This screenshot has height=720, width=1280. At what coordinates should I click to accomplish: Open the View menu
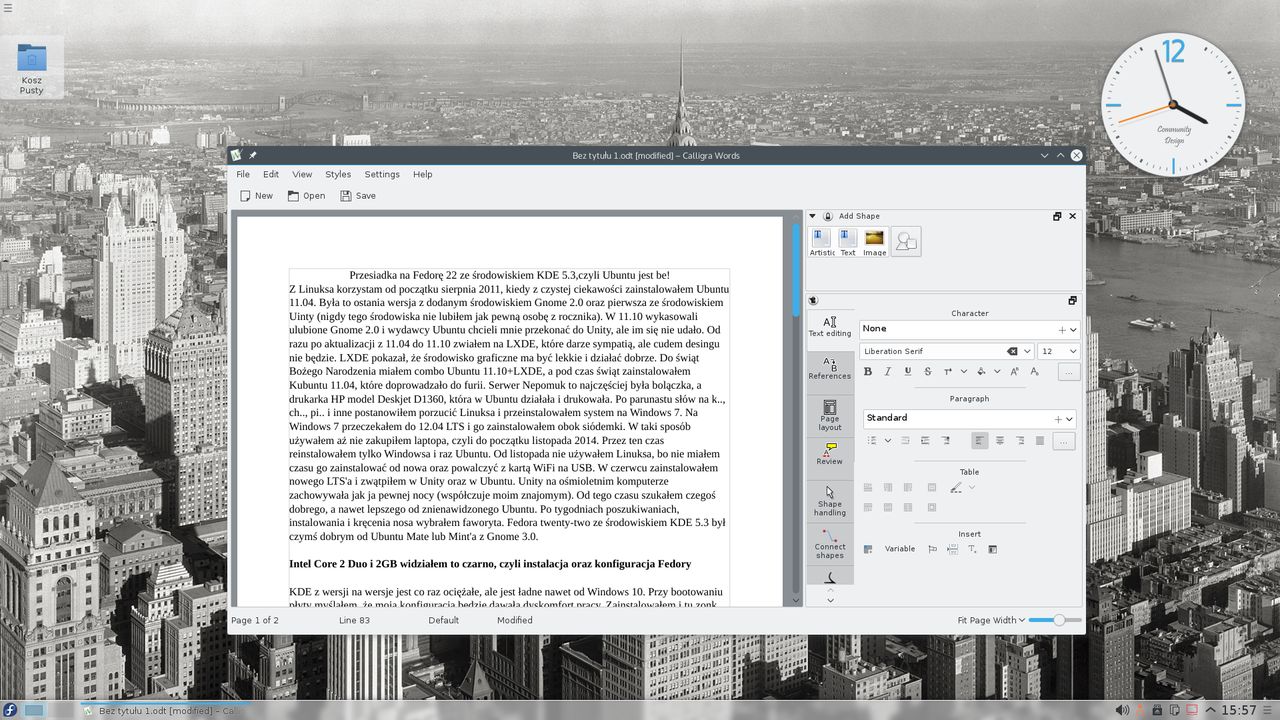pyautogui.click(x=302, y=174)
